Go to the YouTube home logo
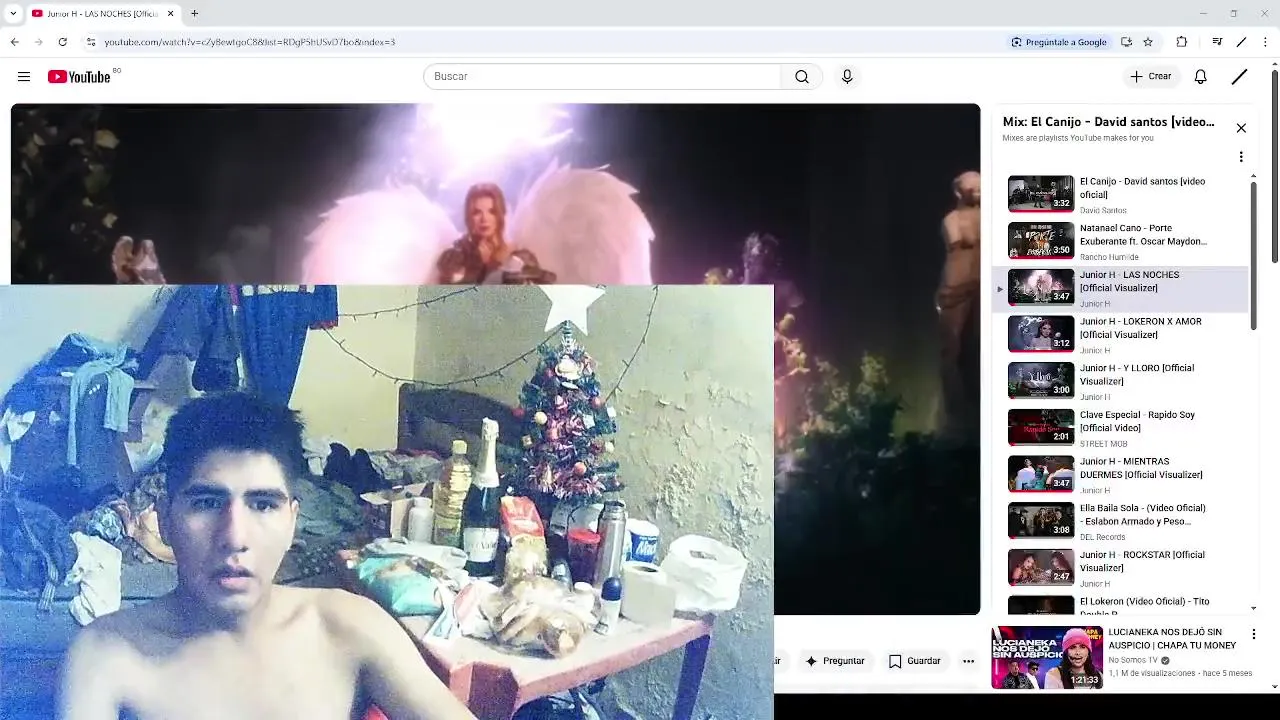This screenshot has width=1280, height=720. [x=79, y=77]
